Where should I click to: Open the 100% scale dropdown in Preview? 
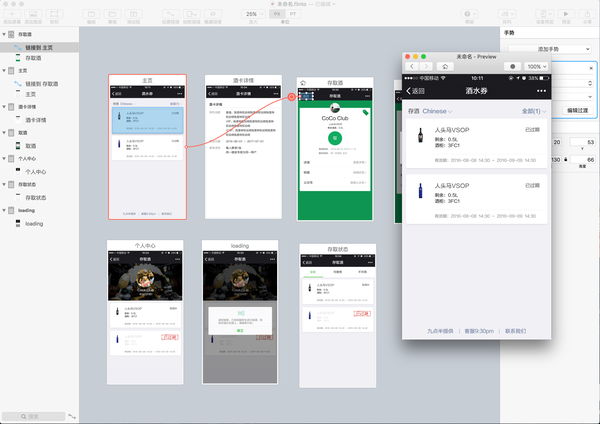click(x=536, y=67)
